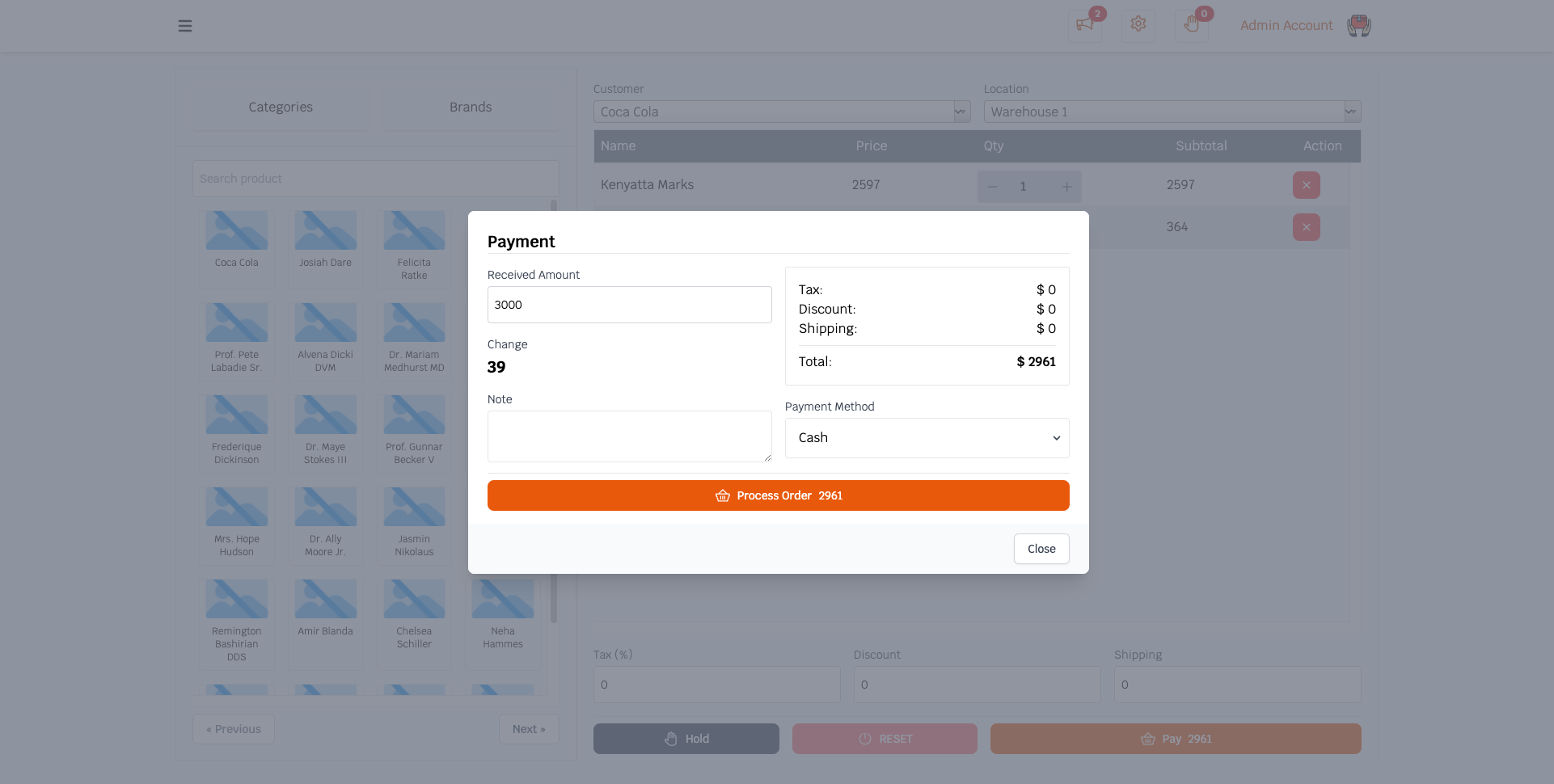Switch to the Brands tab

click(x=471, y=107)
